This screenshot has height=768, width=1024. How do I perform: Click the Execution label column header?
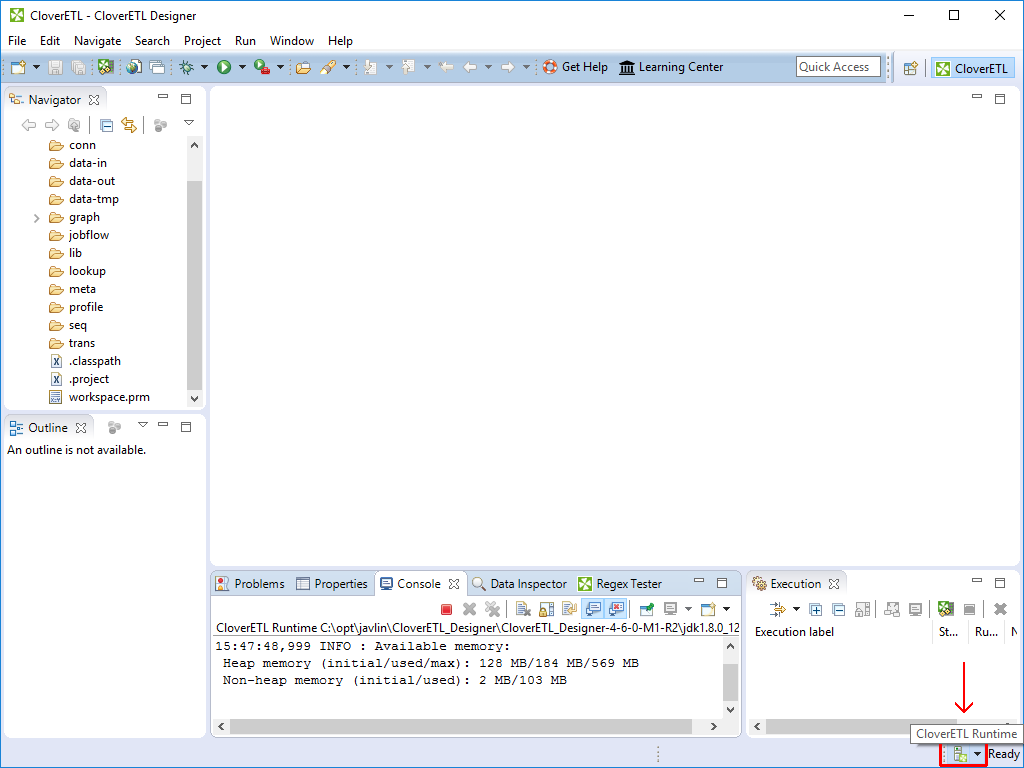click(794, 632)
